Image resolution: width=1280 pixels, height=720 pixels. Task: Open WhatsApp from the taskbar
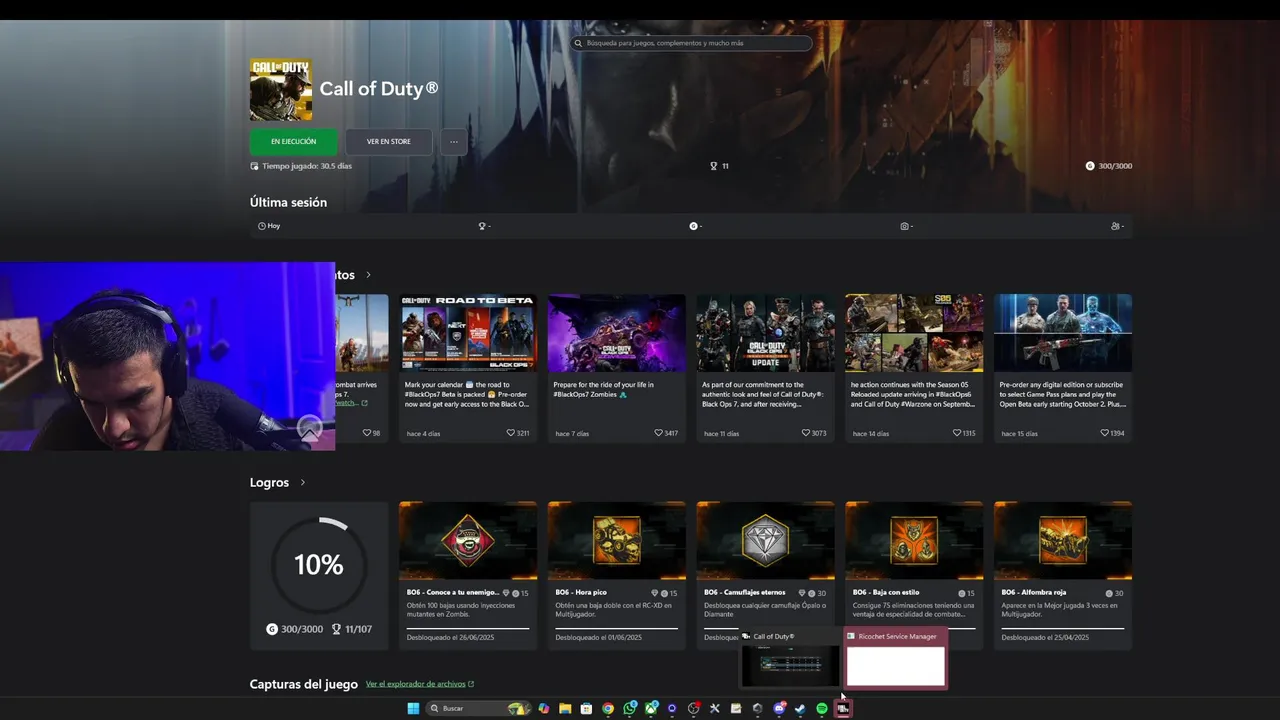point(630,708)
